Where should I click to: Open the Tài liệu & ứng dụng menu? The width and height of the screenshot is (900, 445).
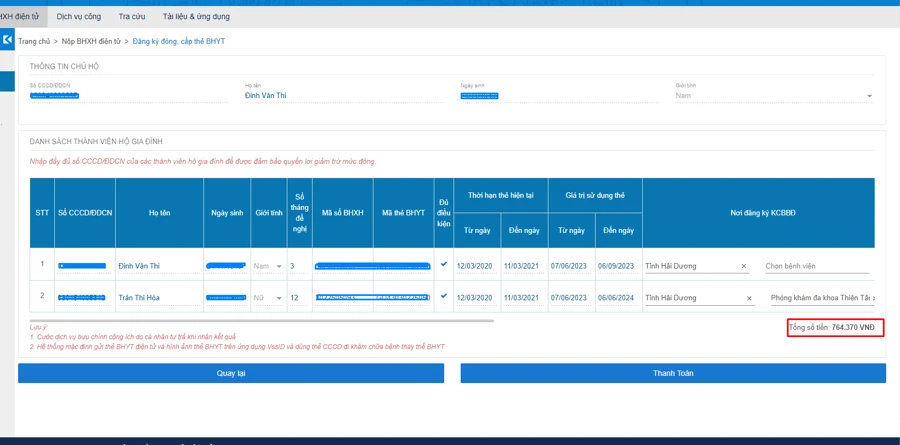[x=196, y=17]
